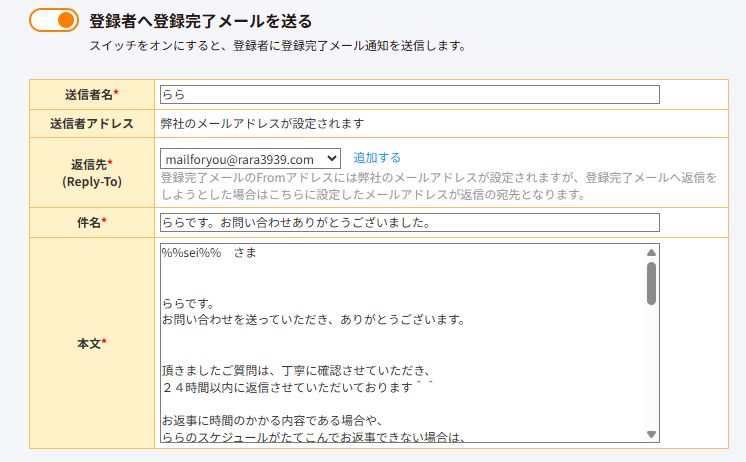Open the 返信先 Reply-To email dropdown
746x462 pixels.
point(250,158)
